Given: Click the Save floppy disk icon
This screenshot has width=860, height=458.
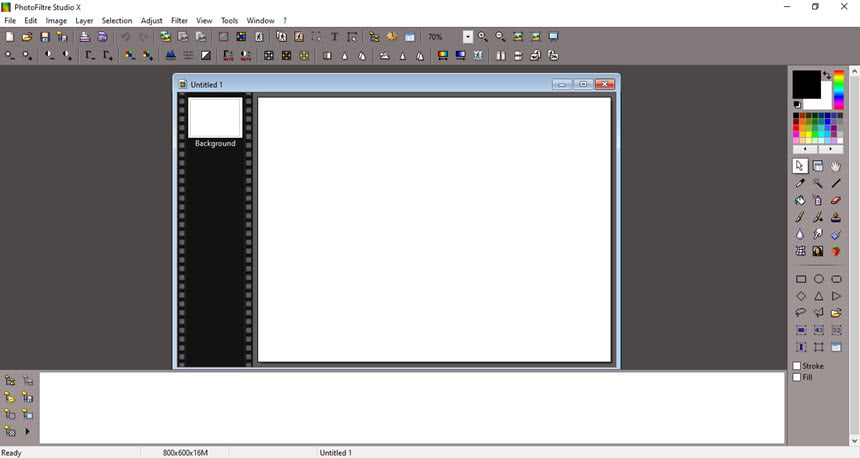Looking at the screenshot, I should tap(45, 37).
